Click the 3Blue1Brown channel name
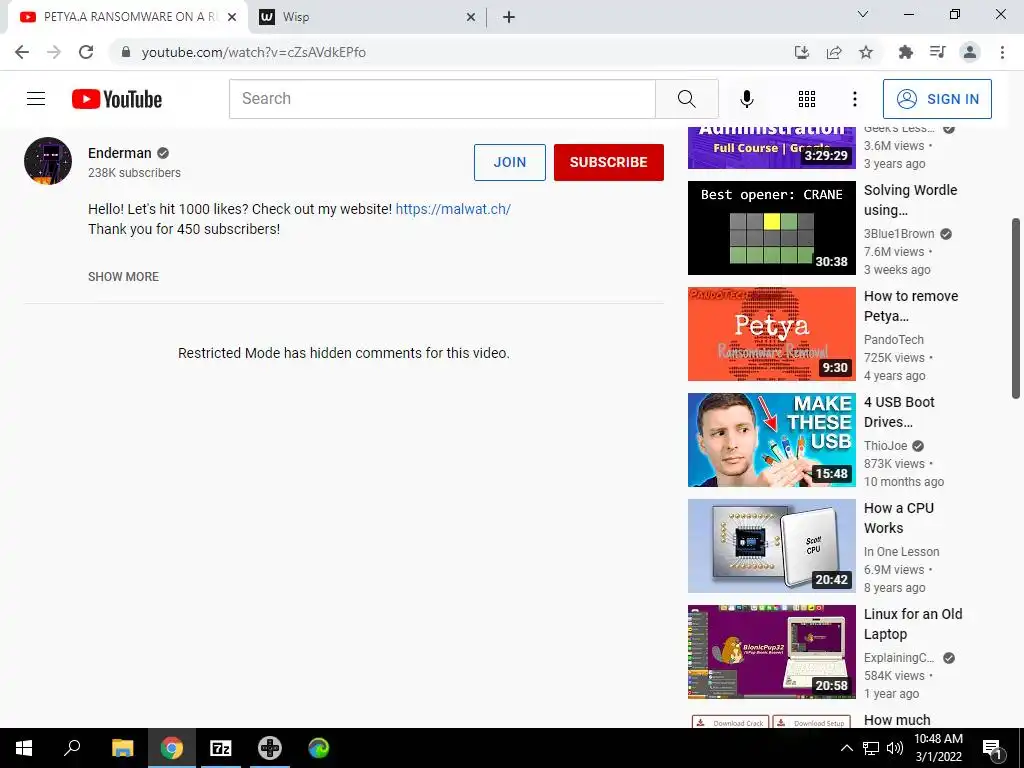This screenshot has width=1024, height=768. pos(899,234)
